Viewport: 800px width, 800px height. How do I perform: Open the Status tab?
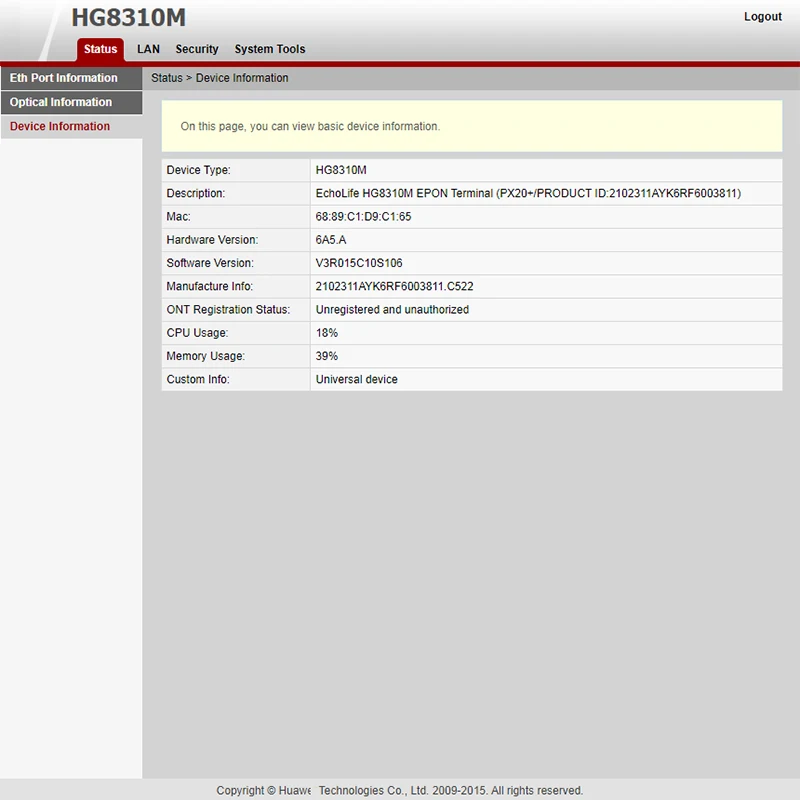point(101,49)
